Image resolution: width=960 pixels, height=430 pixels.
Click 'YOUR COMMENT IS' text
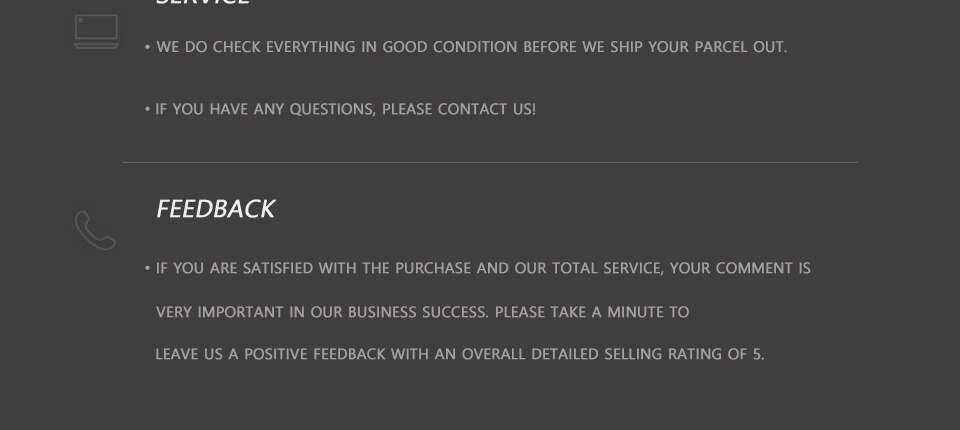(740, 268)
